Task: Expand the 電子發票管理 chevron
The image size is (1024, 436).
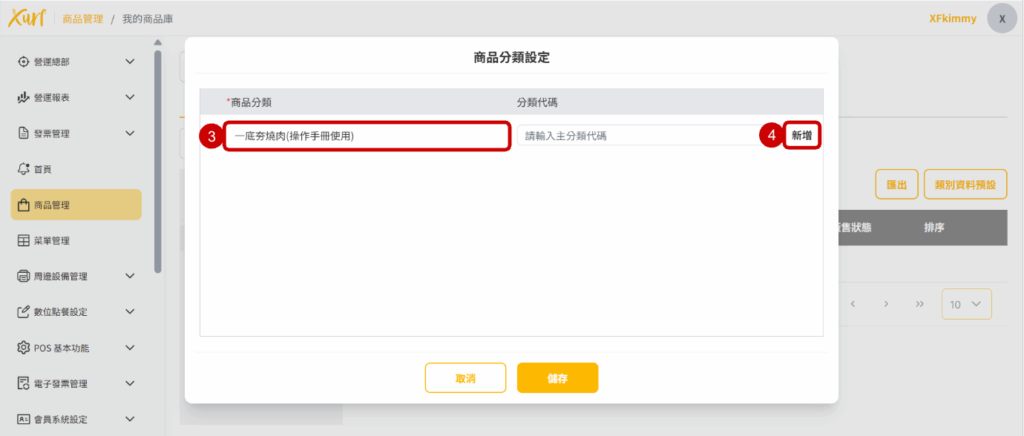Action: coord(130,383)
